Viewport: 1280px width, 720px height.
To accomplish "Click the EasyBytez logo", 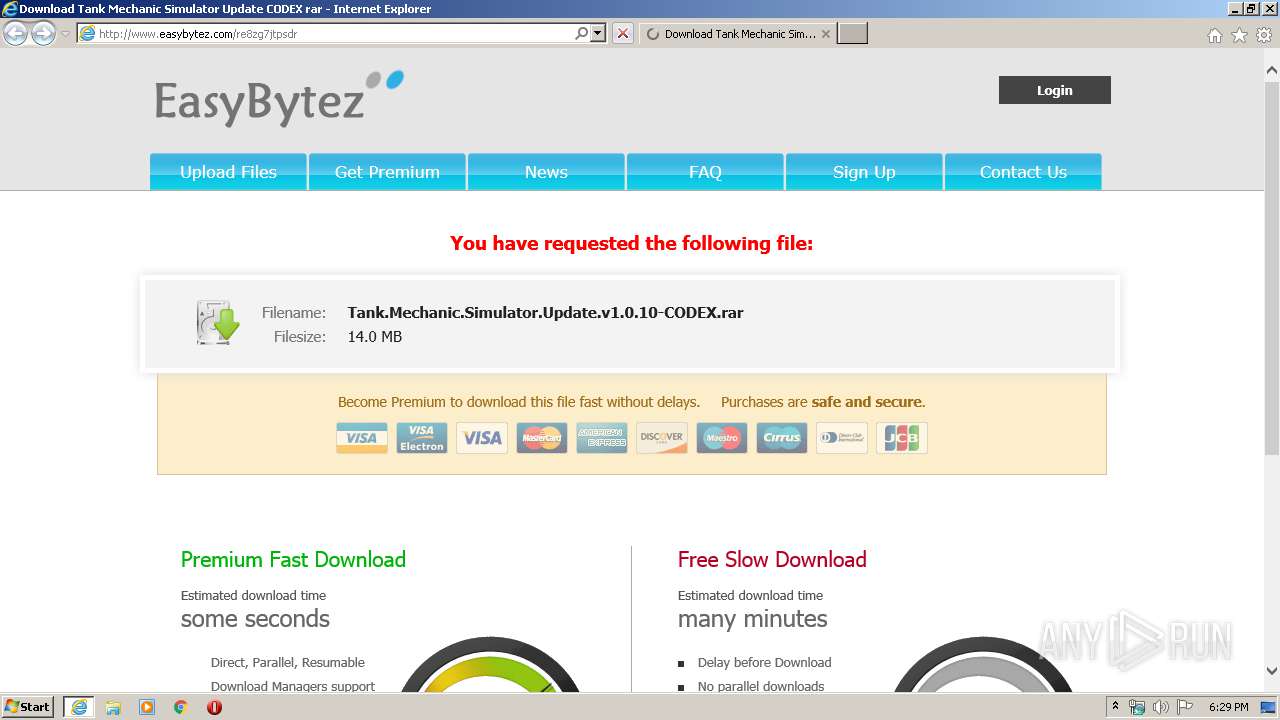I will pos(279,97).
